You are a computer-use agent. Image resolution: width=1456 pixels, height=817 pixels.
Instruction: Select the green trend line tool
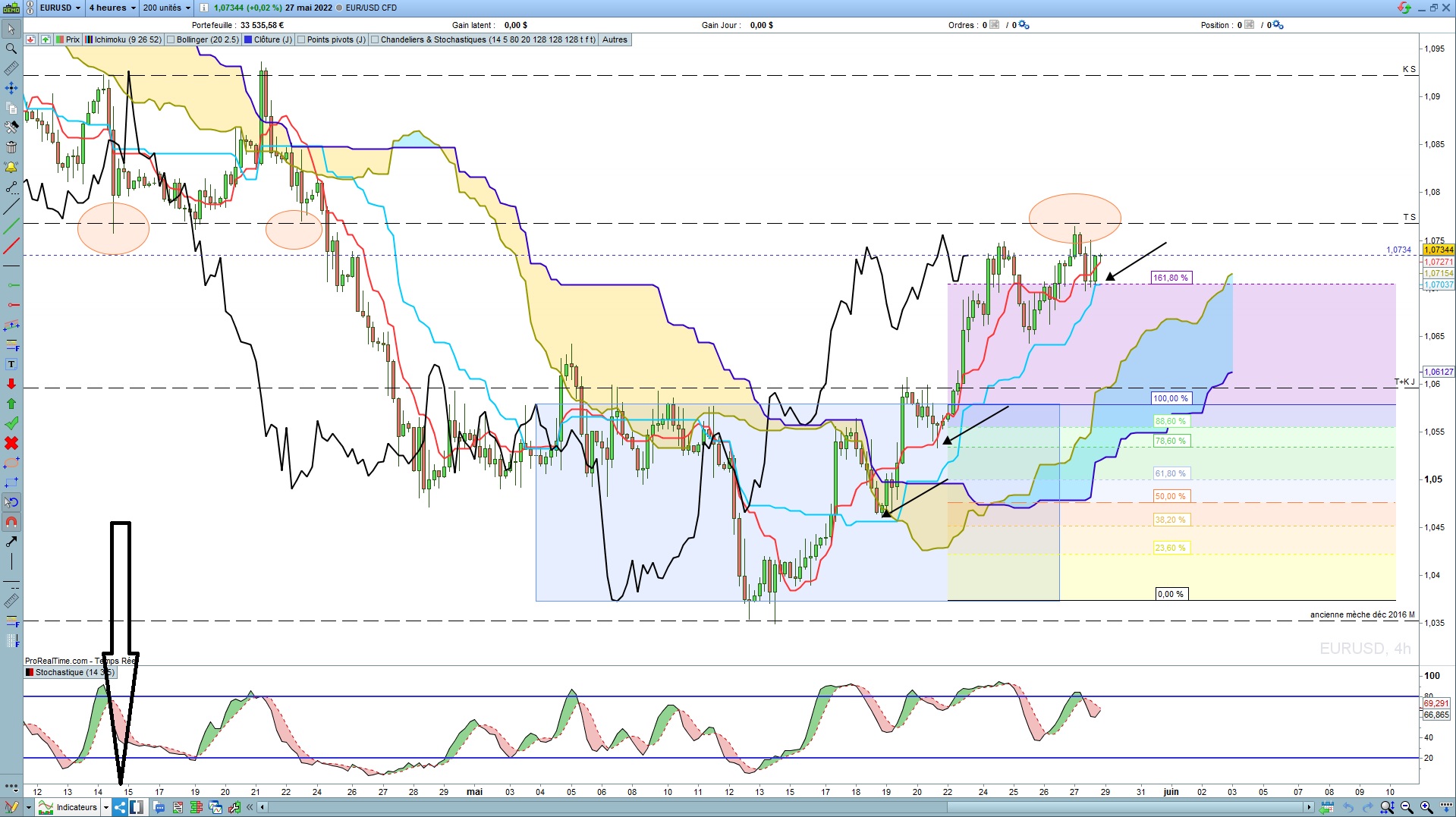pyautogui.click(x=11, y=226)
